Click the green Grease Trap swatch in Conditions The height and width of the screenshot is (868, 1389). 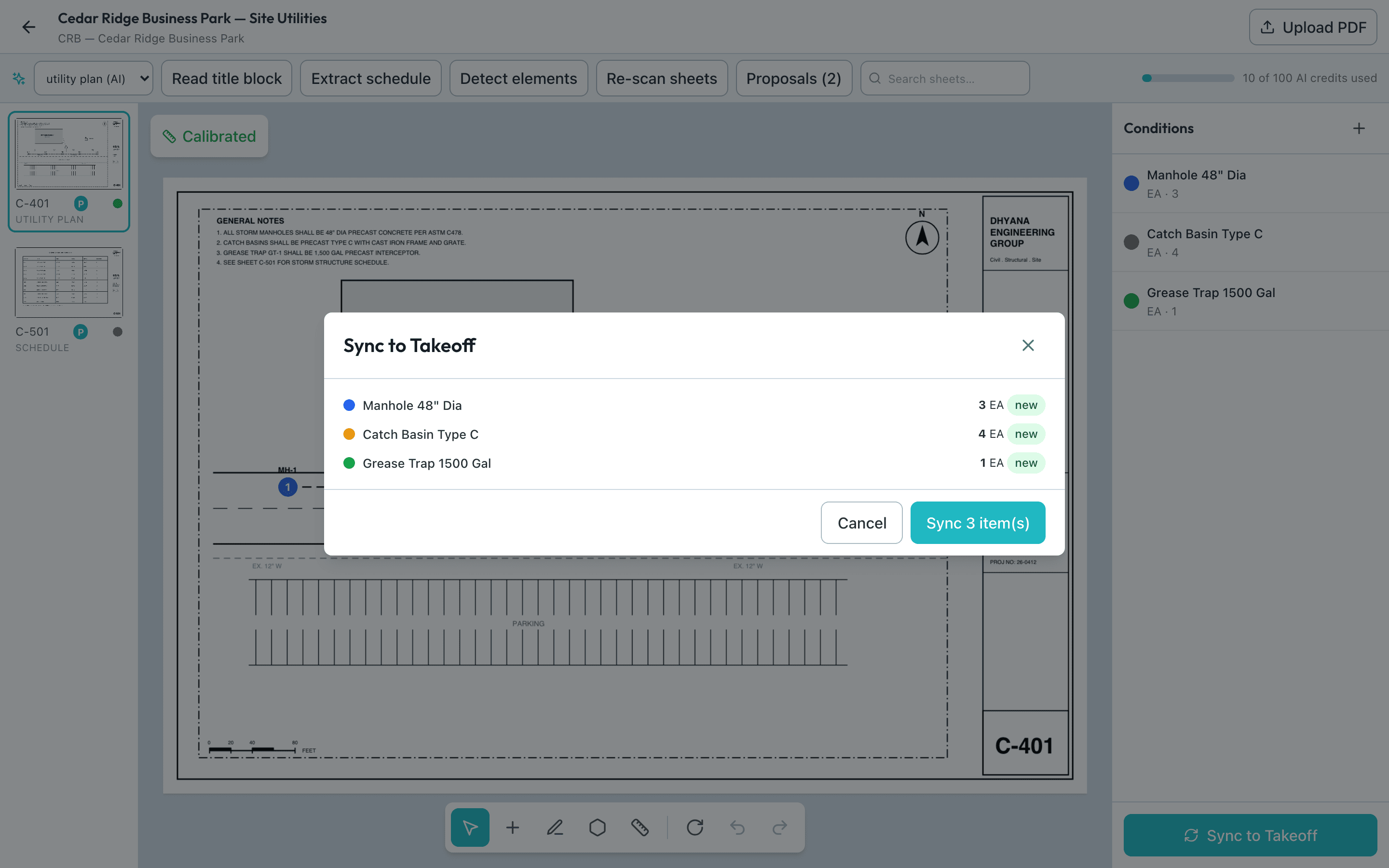pos(1131,301)
